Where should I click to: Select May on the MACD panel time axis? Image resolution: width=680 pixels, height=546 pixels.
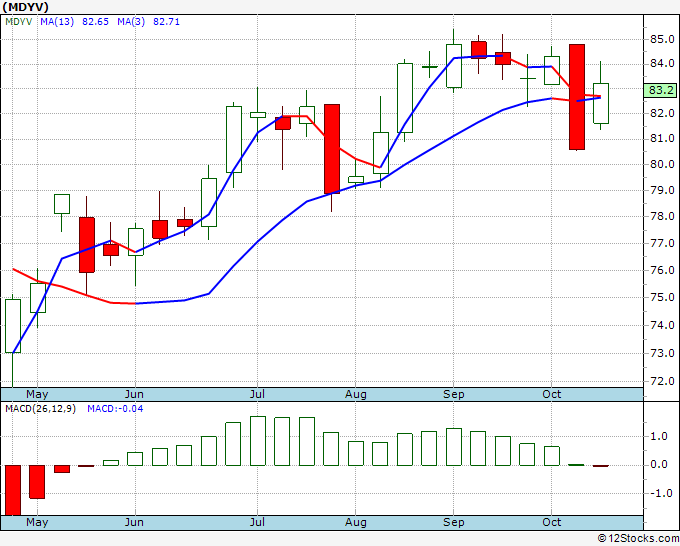pyautogui.click(x=37, y=522)
